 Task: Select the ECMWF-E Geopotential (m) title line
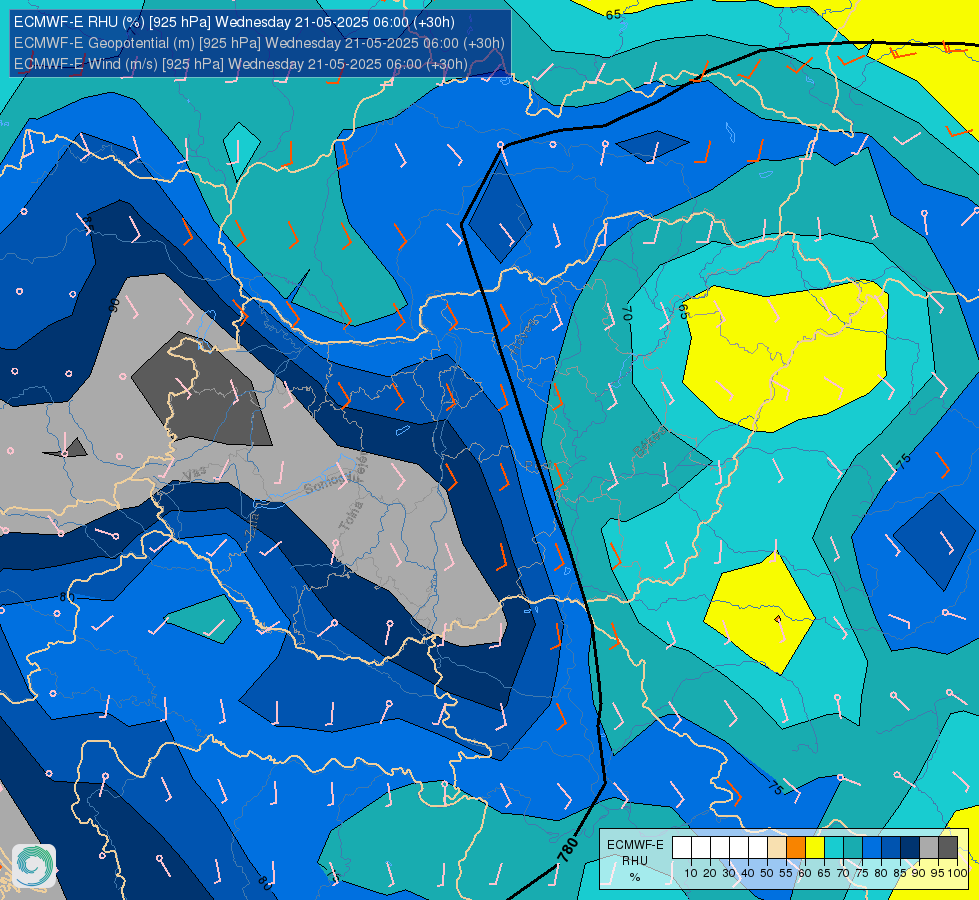pyautogui.click(x=259, y=43)
